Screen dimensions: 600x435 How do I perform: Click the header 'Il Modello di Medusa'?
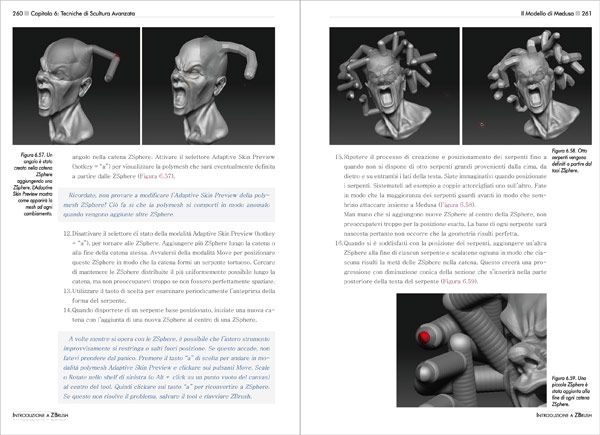pos(547,13)
